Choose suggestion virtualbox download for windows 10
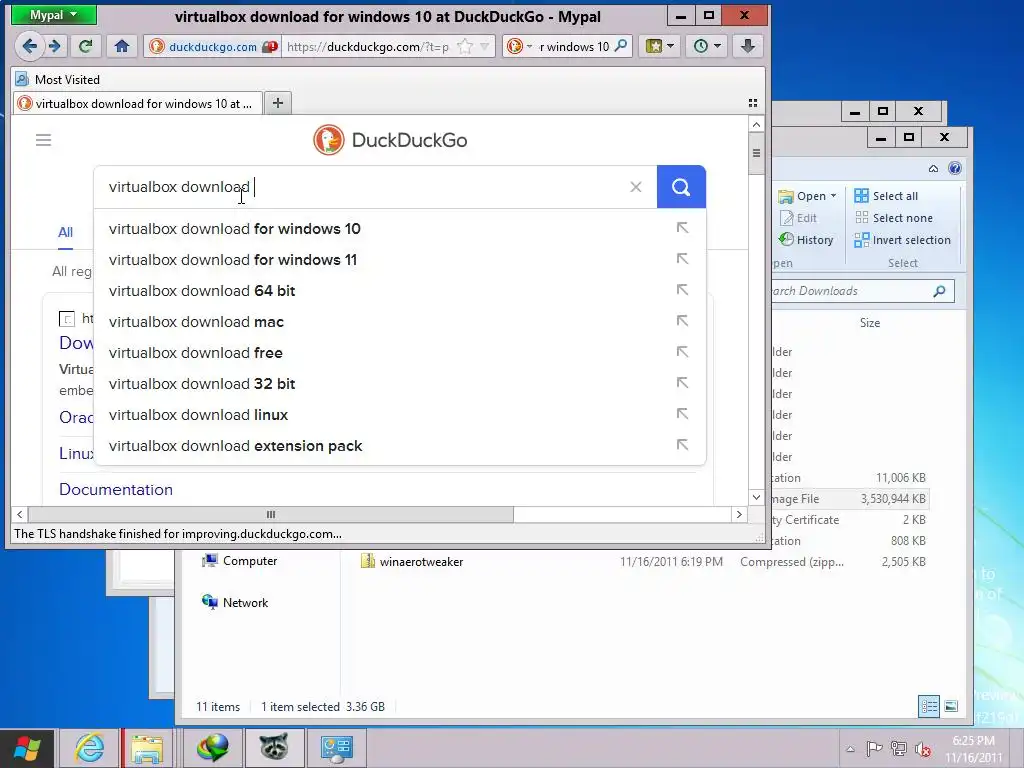This screenshot has width=1024, height=768. coord(400,229)
